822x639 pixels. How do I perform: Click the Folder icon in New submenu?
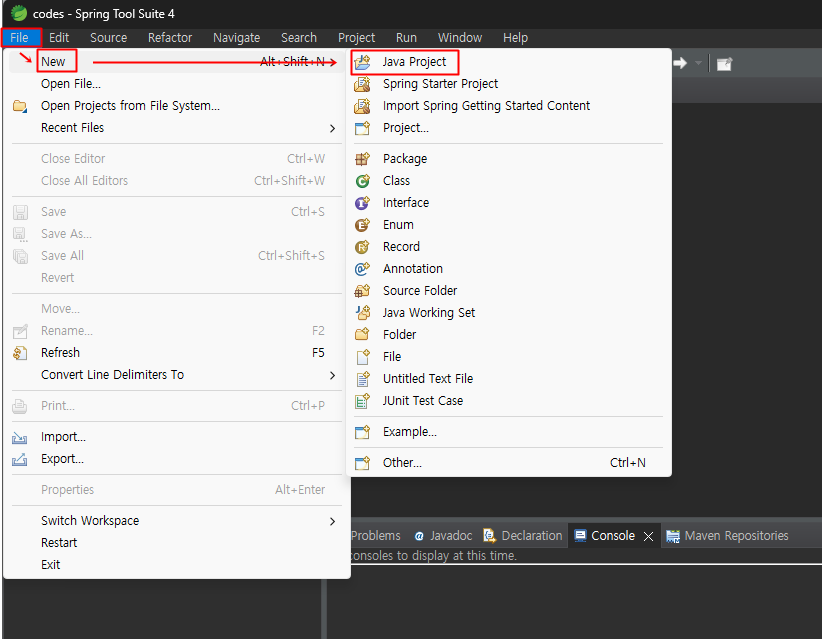[x=362, y=334]
